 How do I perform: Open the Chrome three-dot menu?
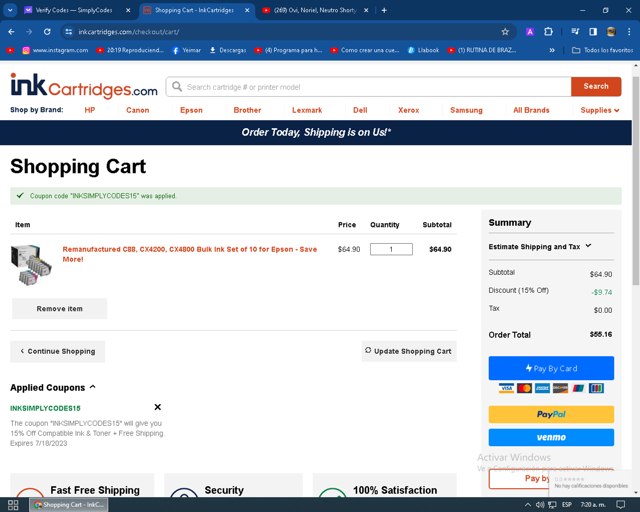click(629, 32)
